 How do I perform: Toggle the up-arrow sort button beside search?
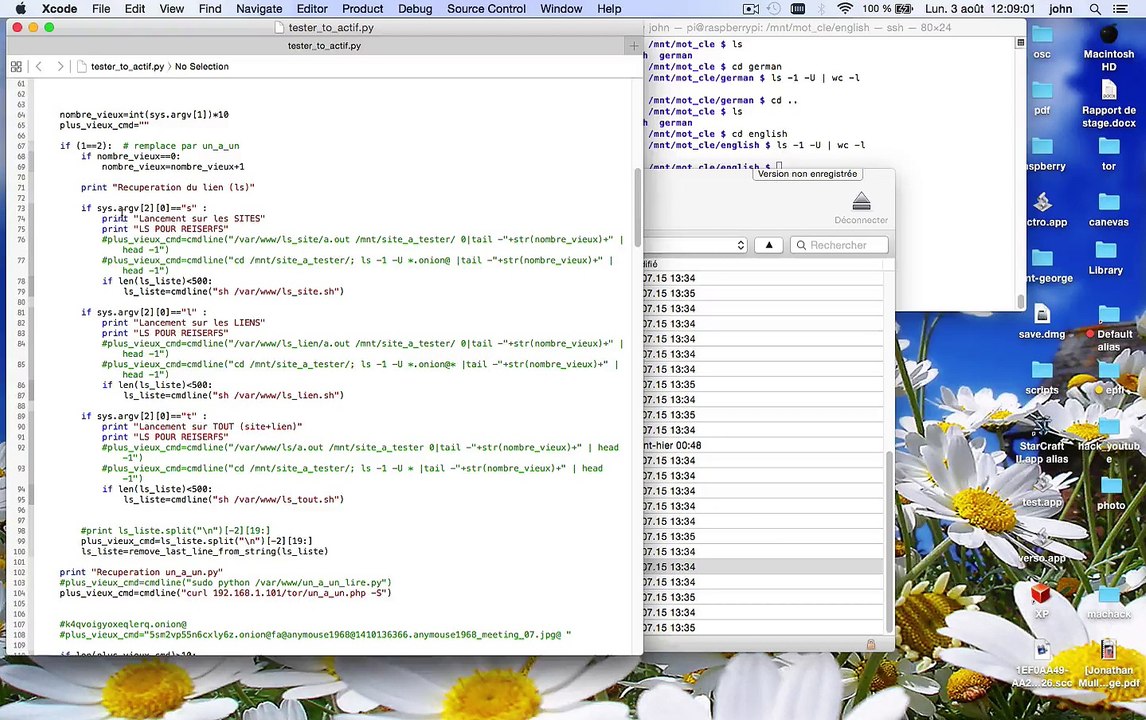tap(769, 245)
